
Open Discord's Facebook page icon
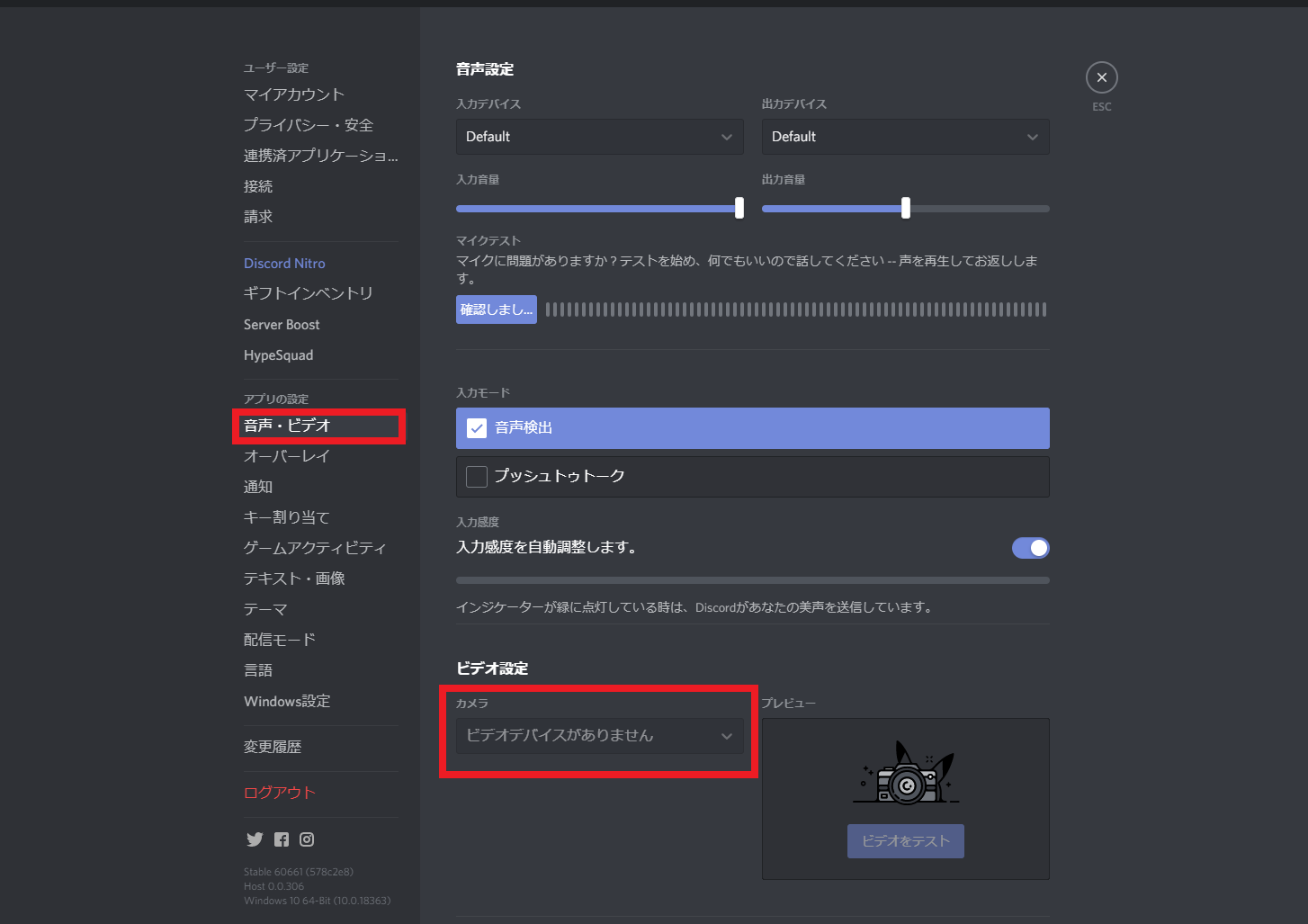tap(282, 839)
